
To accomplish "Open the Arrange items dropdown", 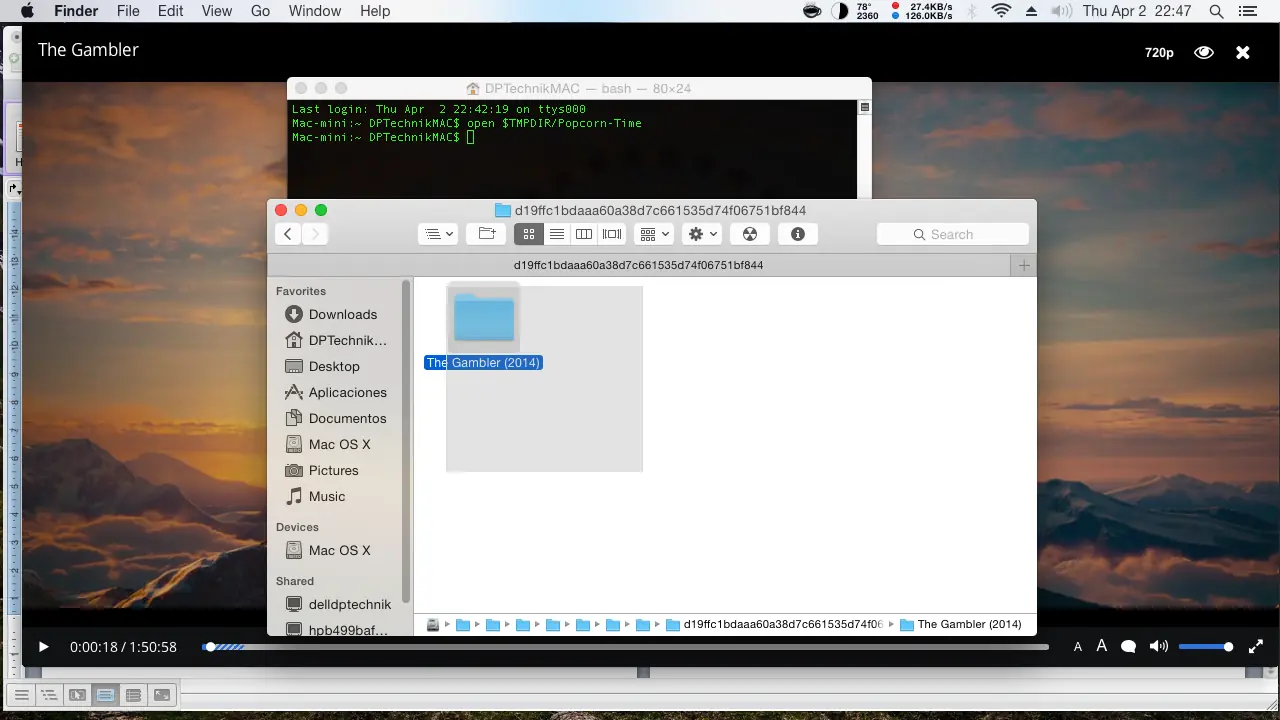I will [x=654, y=234].
